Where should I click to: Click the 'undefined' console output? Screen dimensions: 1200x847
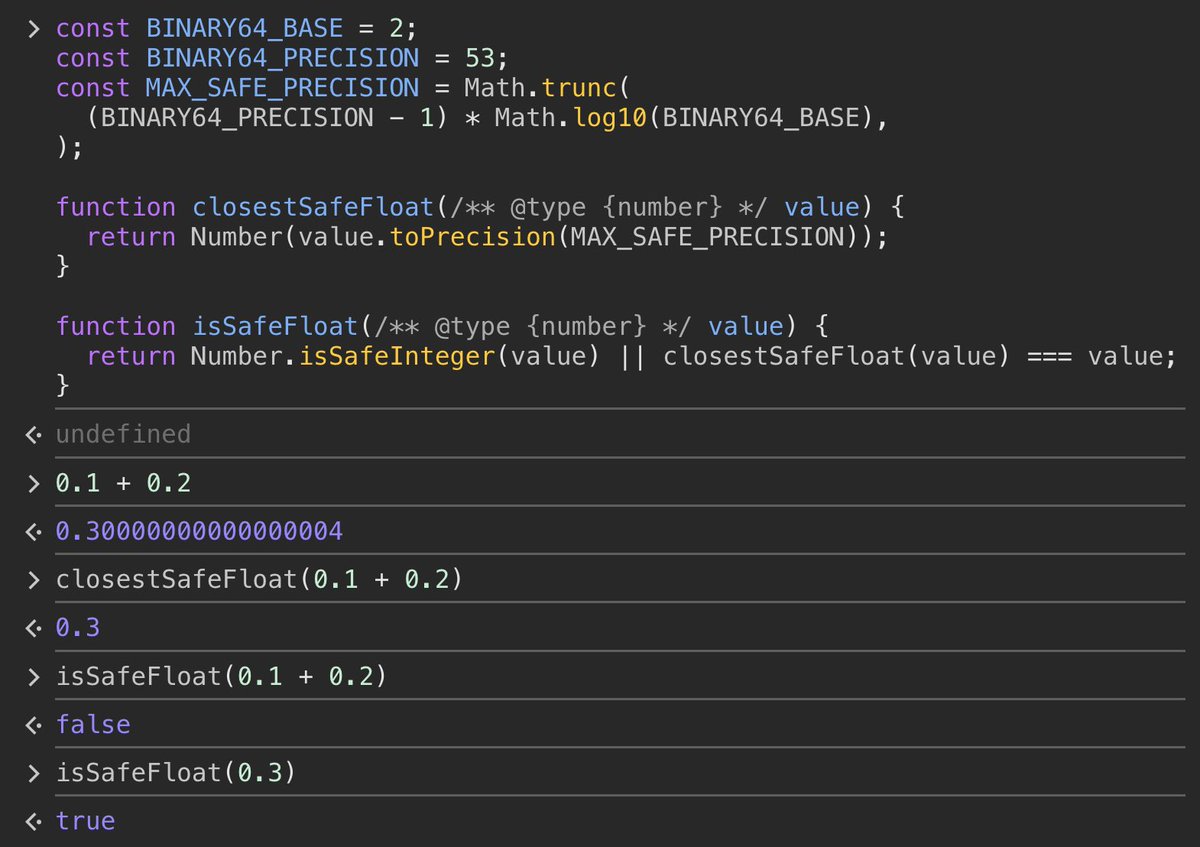[123, 433]
